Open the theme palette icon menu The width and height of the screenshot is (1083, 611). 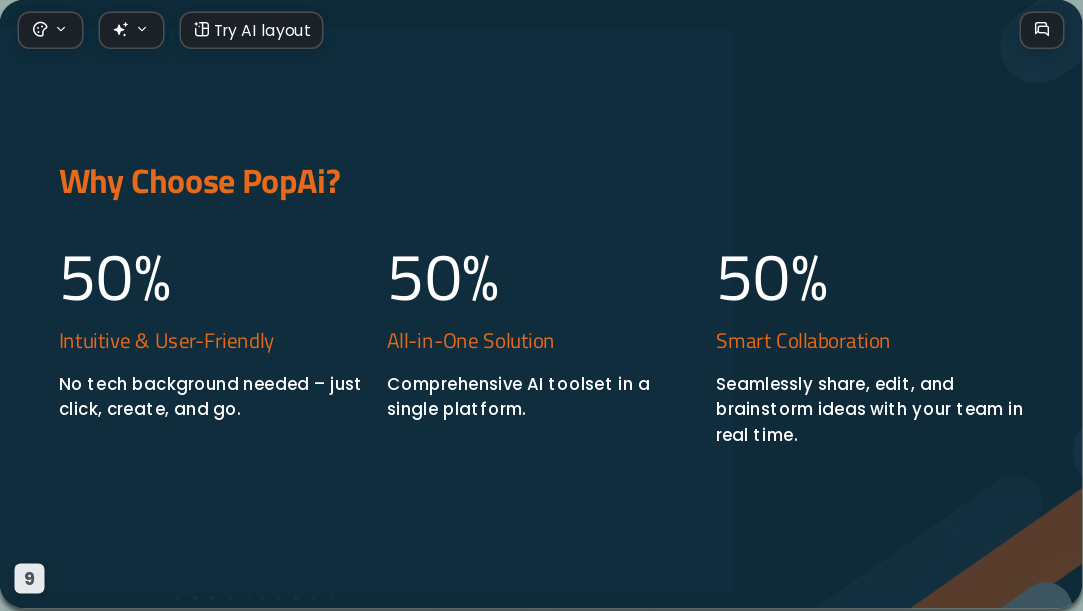(40, 30)
